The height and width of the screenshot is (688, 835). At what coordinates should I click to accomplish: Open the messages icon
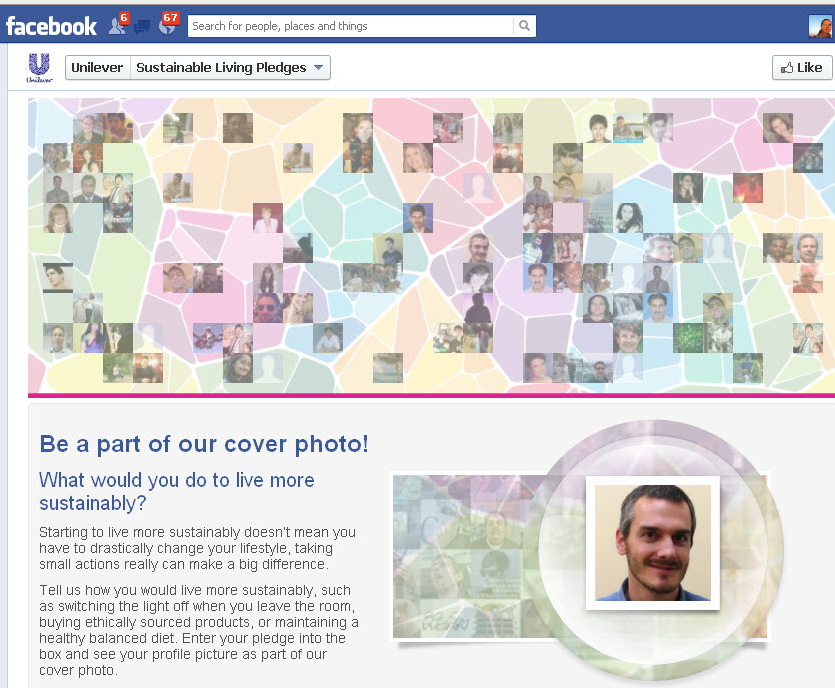pyautogui.click(x=142, y=26)
